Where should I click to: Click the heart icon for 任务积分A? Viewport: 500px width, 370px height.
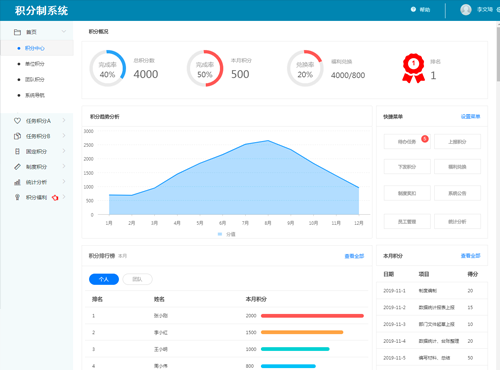coord(17,121)
